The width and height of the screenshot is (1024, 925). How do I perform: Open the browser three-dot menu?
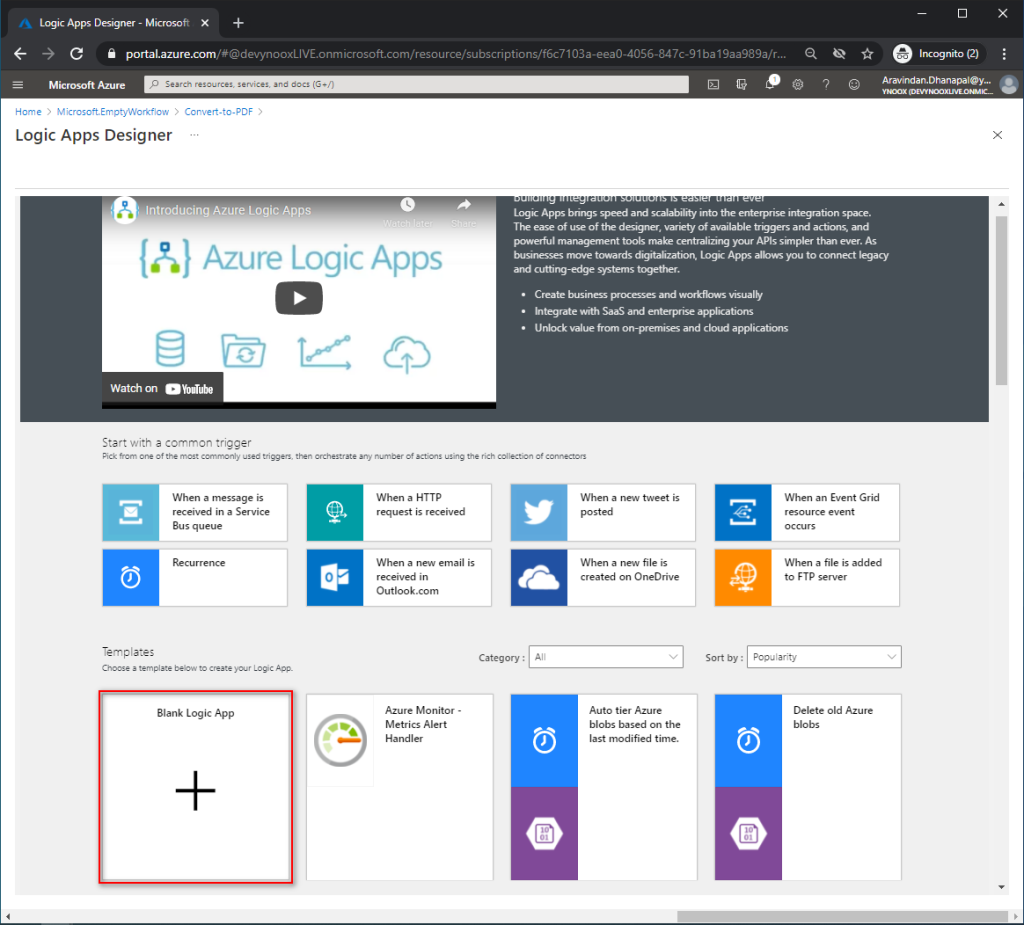pyautogui.click(x=1003, y=53)
